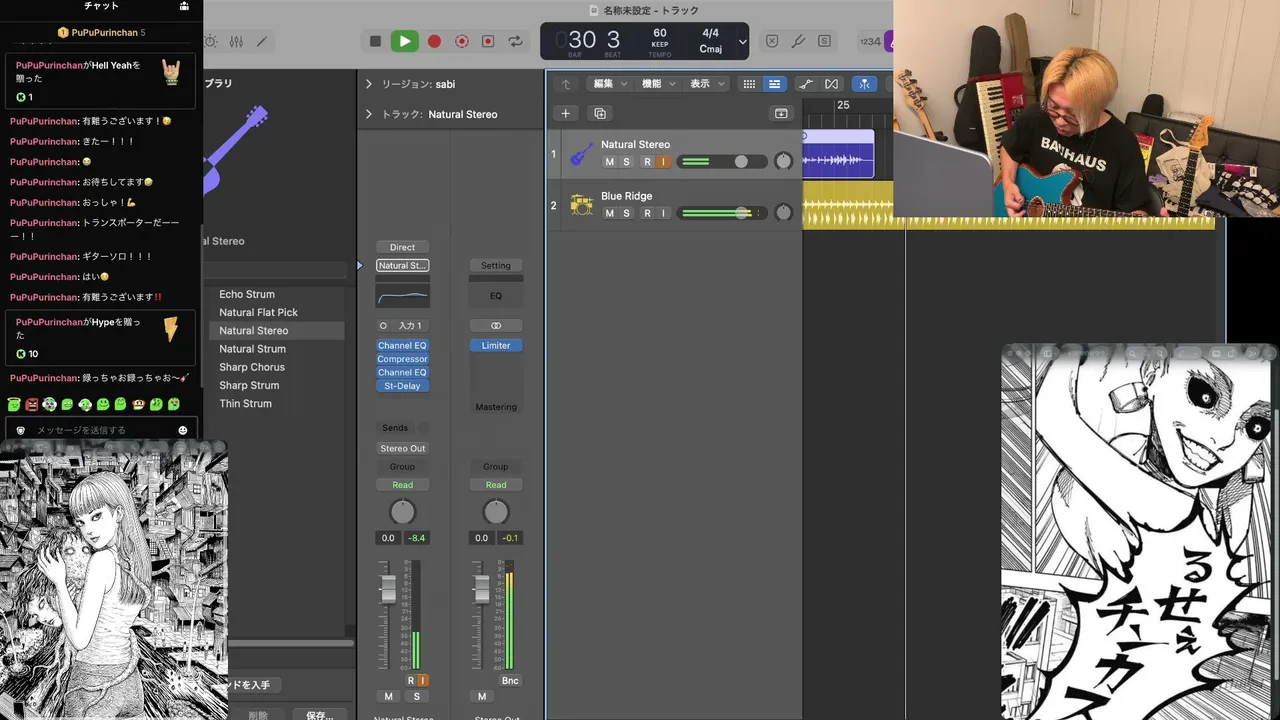Select Natural Flat Pick patch
The height and width of the screenshot is (720, 1280).
pyautogui.click(x=259, y=312)
